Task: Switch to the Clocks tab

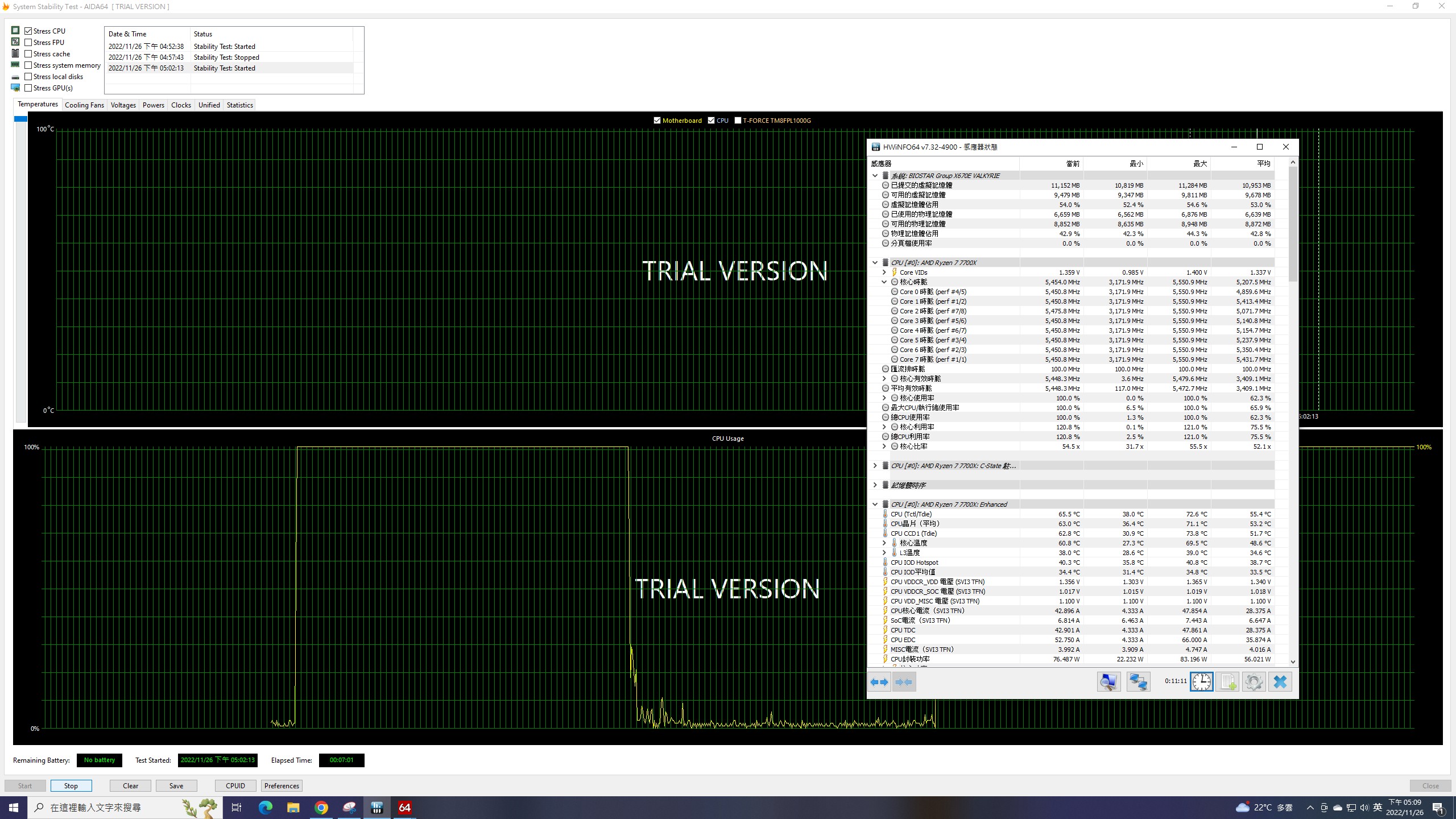Action: tap(181, 105)
